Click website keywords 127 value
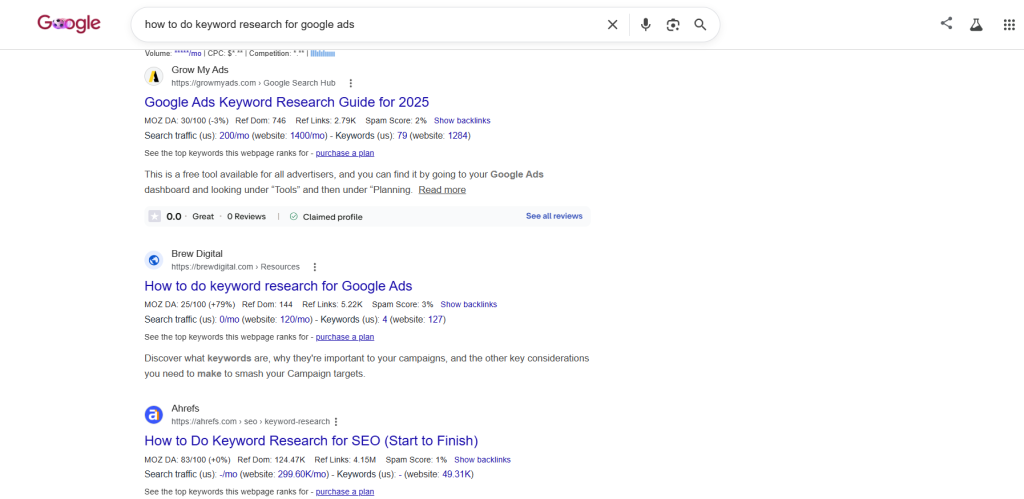1024x499 pixels. 436,319
